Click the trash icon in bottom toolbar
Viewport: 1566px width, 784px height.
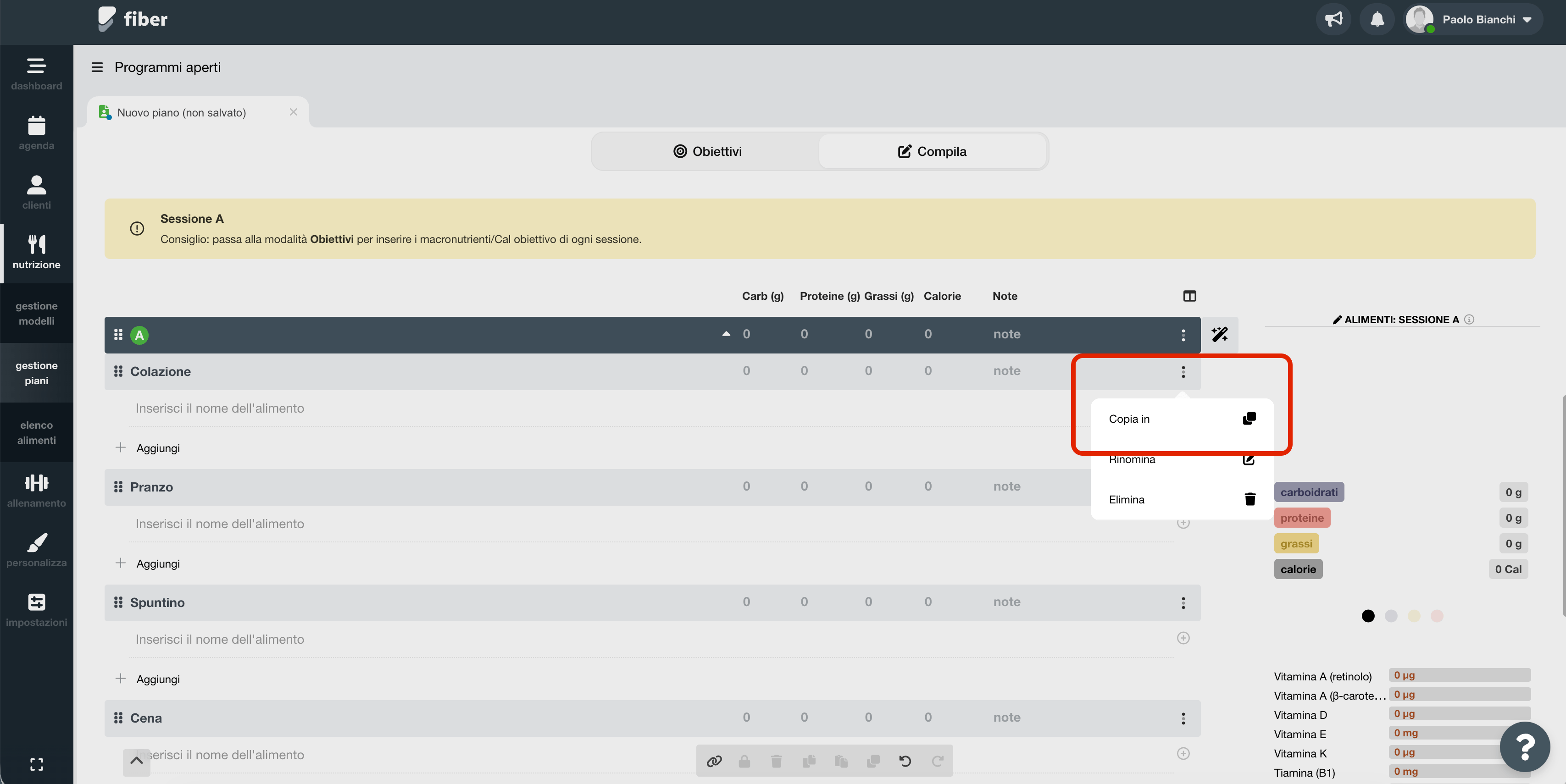776,761
